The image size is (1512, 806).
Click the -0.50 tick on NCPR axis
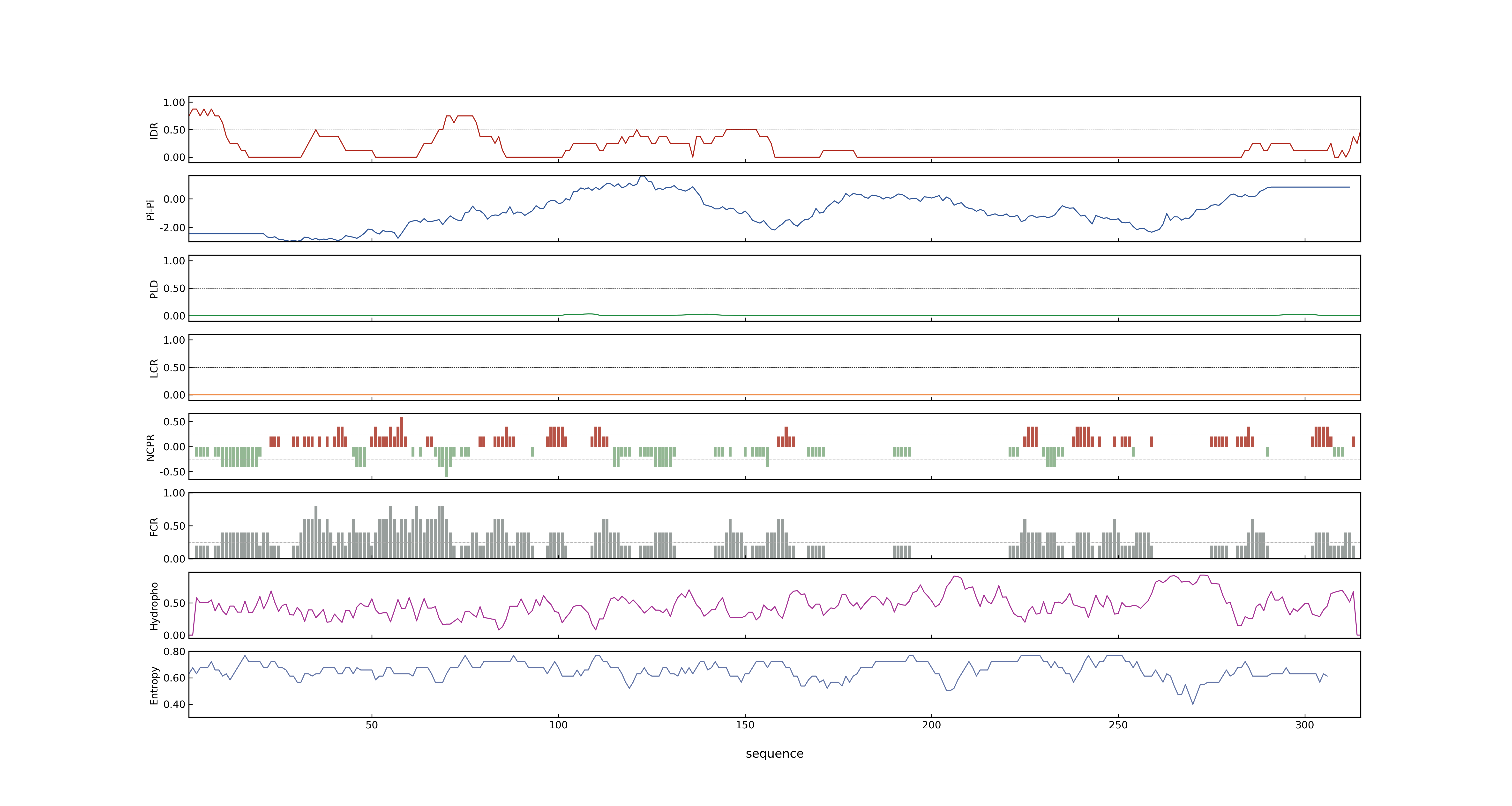click(x=172, y=472)
